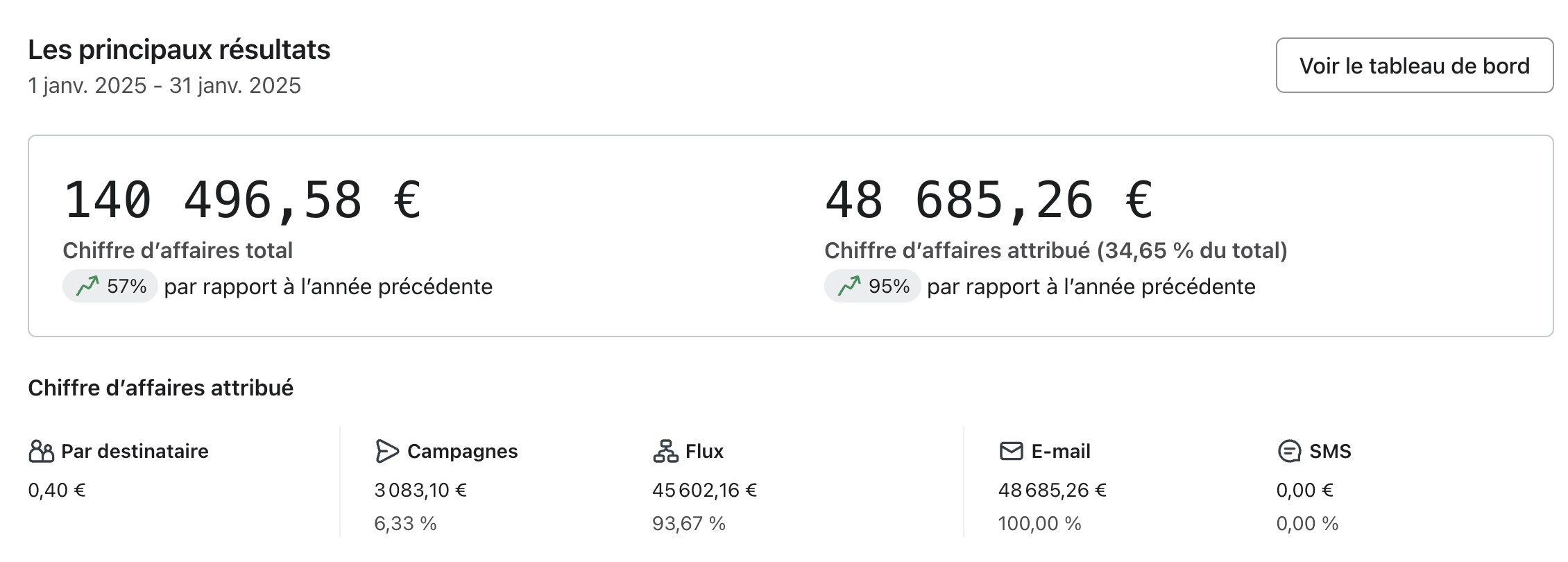Click the Par destinataire label
The height and width of the screenshot is (562, 1568).
click(x=135, y=451)
